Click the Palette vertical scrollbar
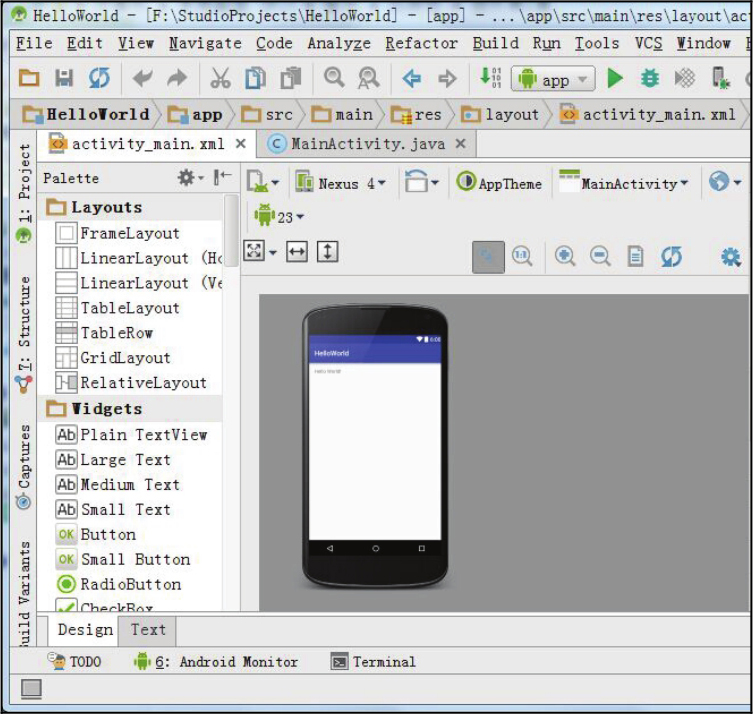Screen dimensions: 753x714 click(232, 232)
